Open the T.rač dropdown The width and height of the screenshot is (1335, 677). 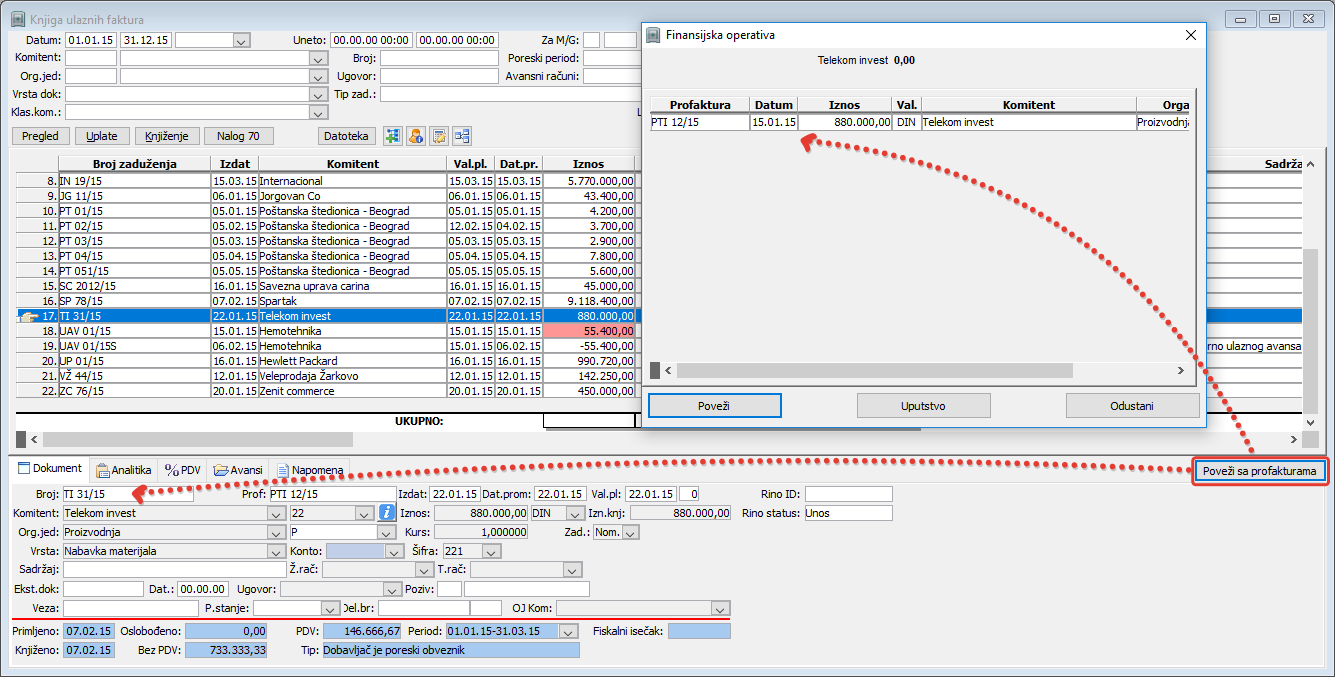pyautogui.click(x=573, y=570)
